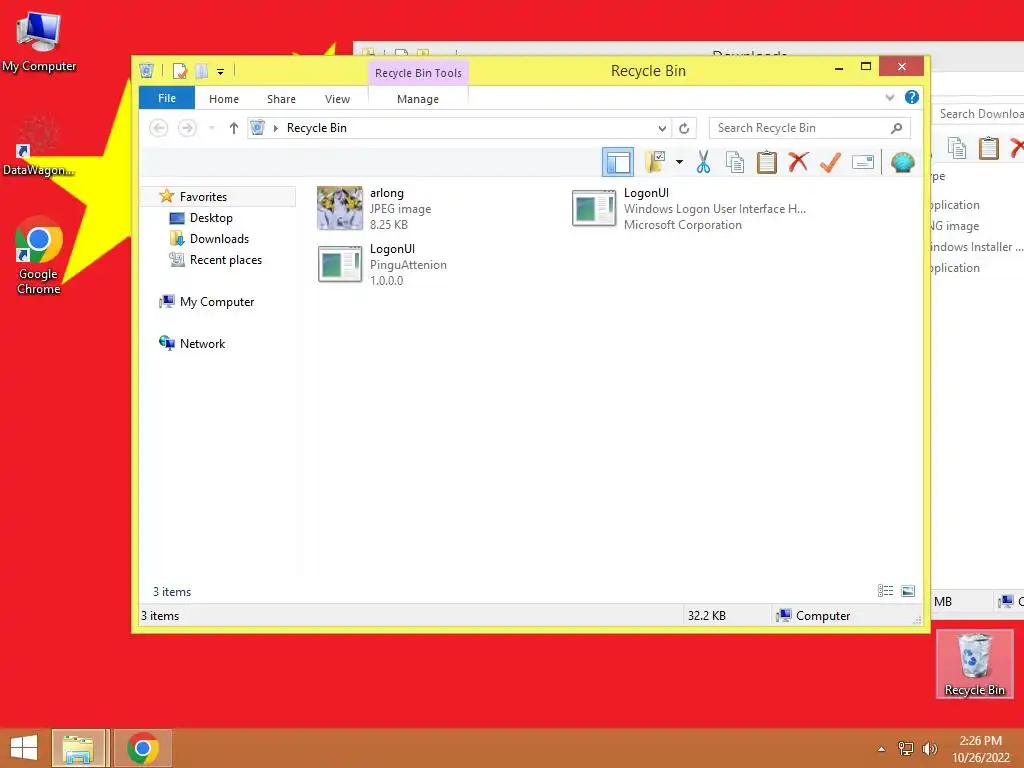This screenshot has width=1024, height=768.
Task: Click the '3 items' status bar text
Action: pyautogui.click(x=160, y=616)
